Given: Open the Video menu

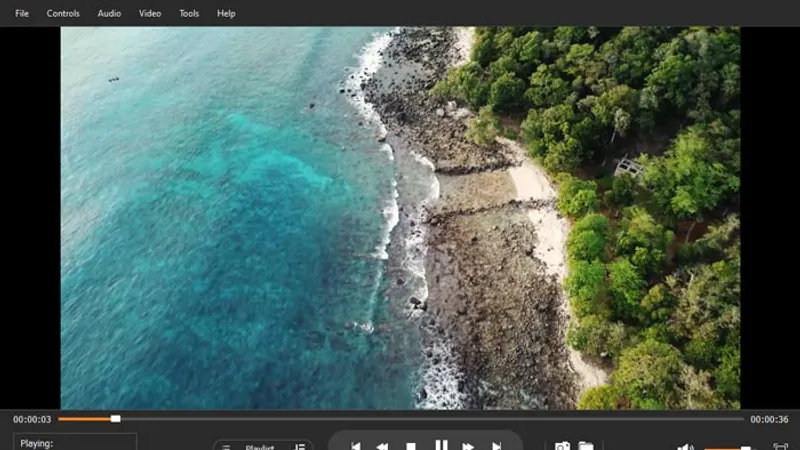Looking at the screenshot, I should click(150, 14).
